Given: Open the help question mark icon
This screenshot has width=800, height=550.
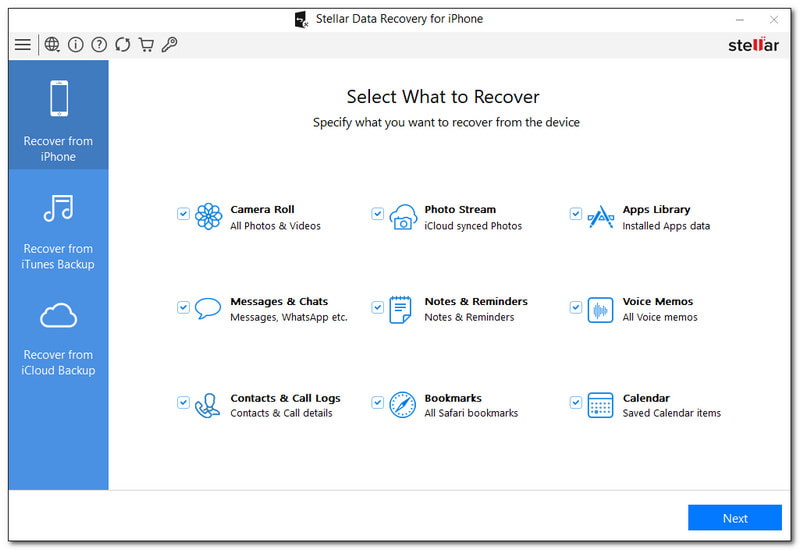Looking at the screenshot, I should pos(99,45).
